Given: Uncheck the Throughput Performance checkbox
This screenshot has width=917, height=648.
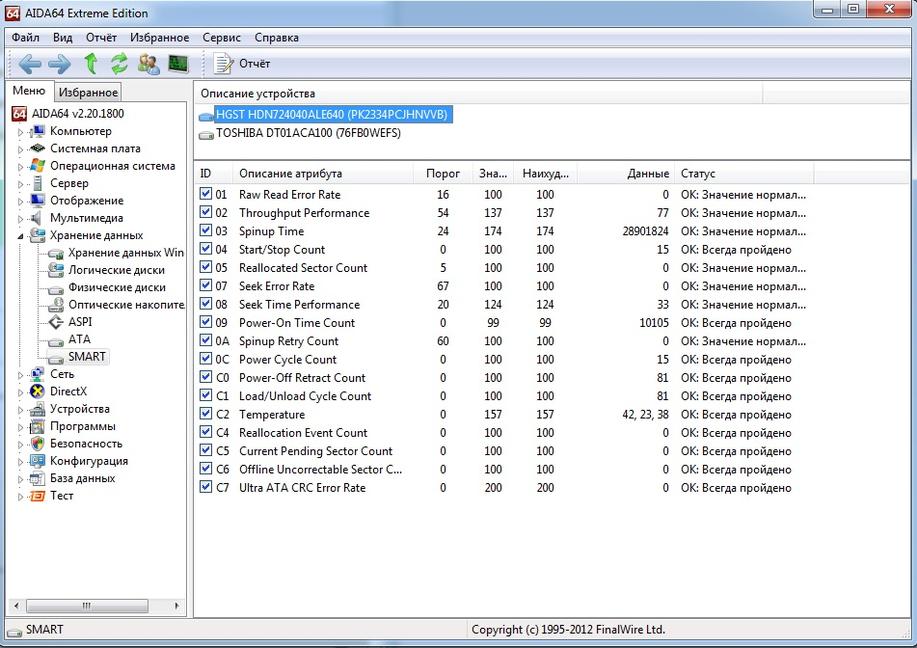Looking at the screenshot, I should (x=206, y=212).
